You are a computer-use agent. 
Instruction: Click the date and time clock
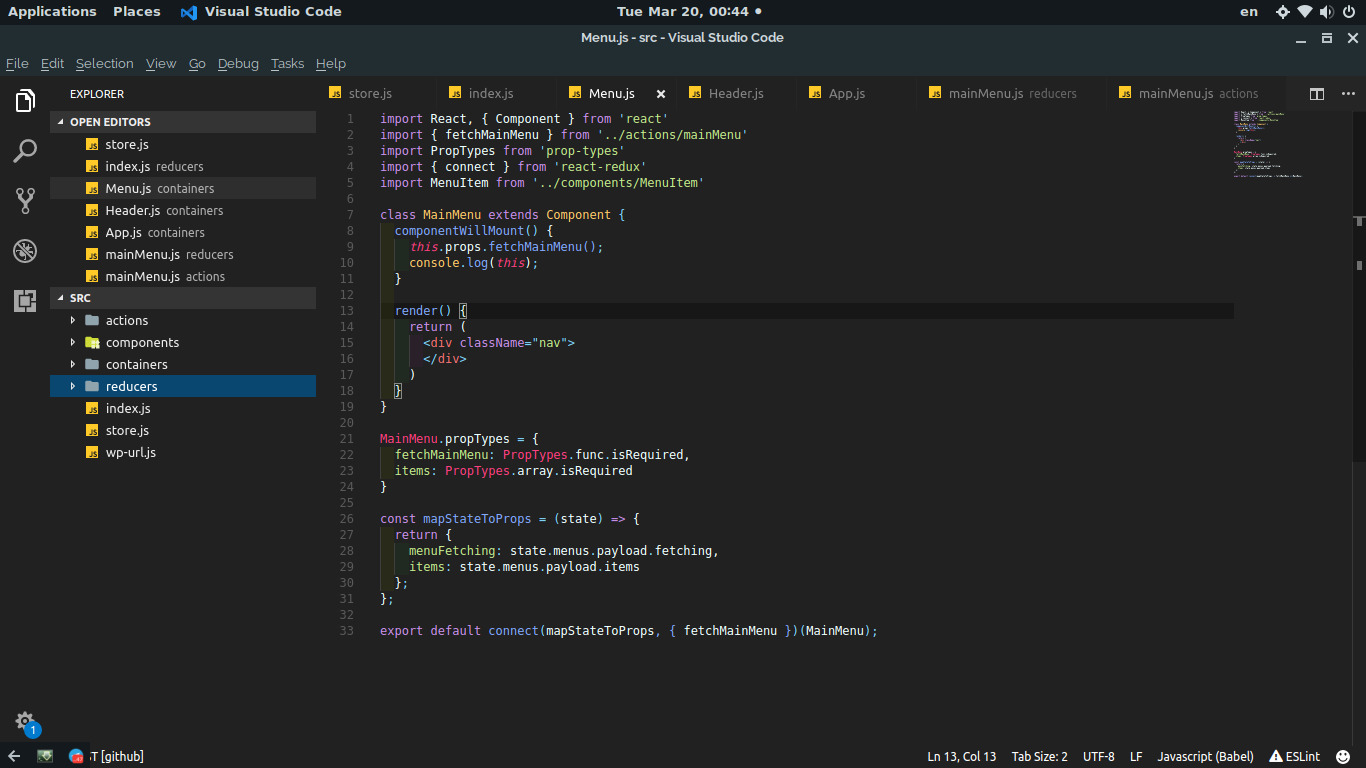(682, 12)
